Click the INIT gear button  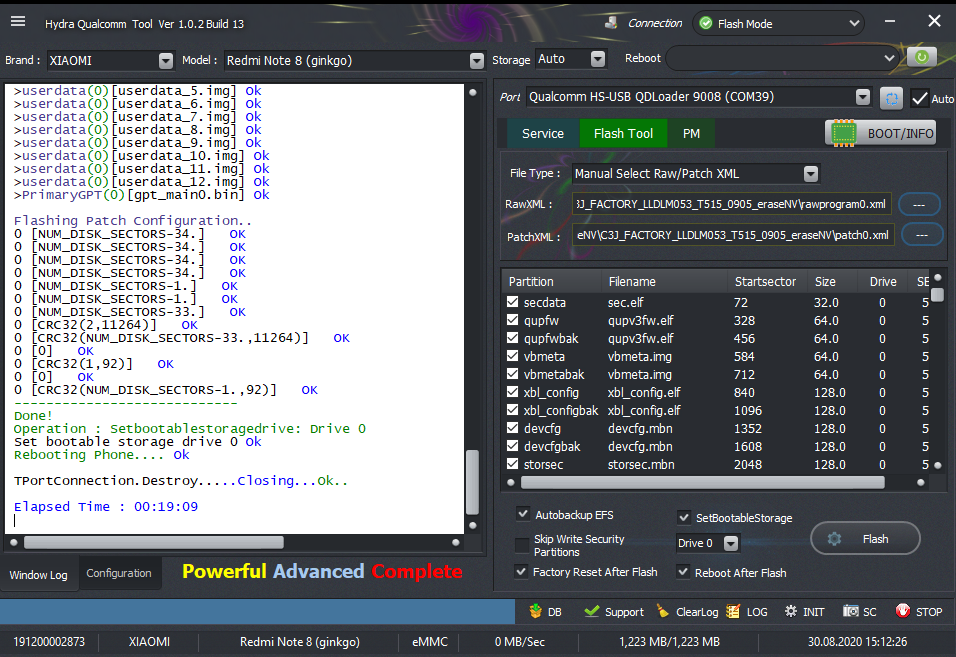[804, 611]
